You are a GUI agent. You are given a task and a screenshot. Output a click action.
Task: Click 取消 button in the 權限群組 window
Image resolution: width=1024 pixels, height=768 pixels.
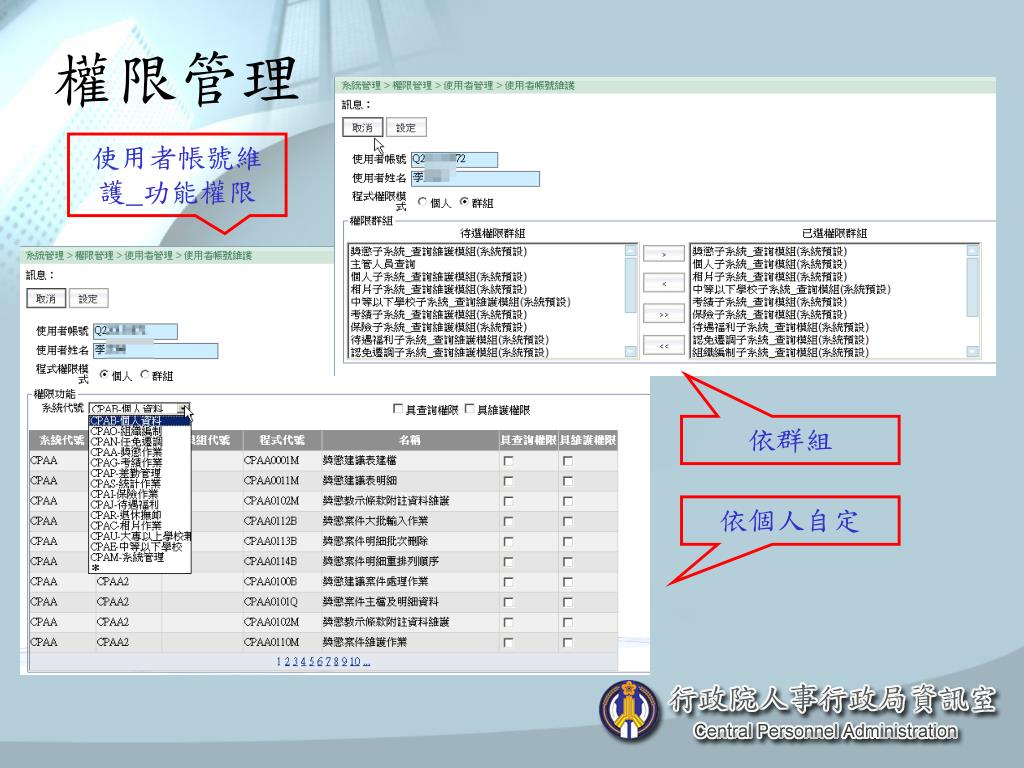point(362,127)
